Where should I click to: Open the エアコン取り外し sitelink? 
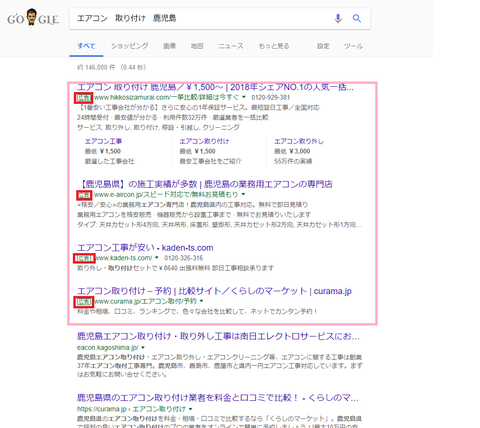tap(299, 141)
